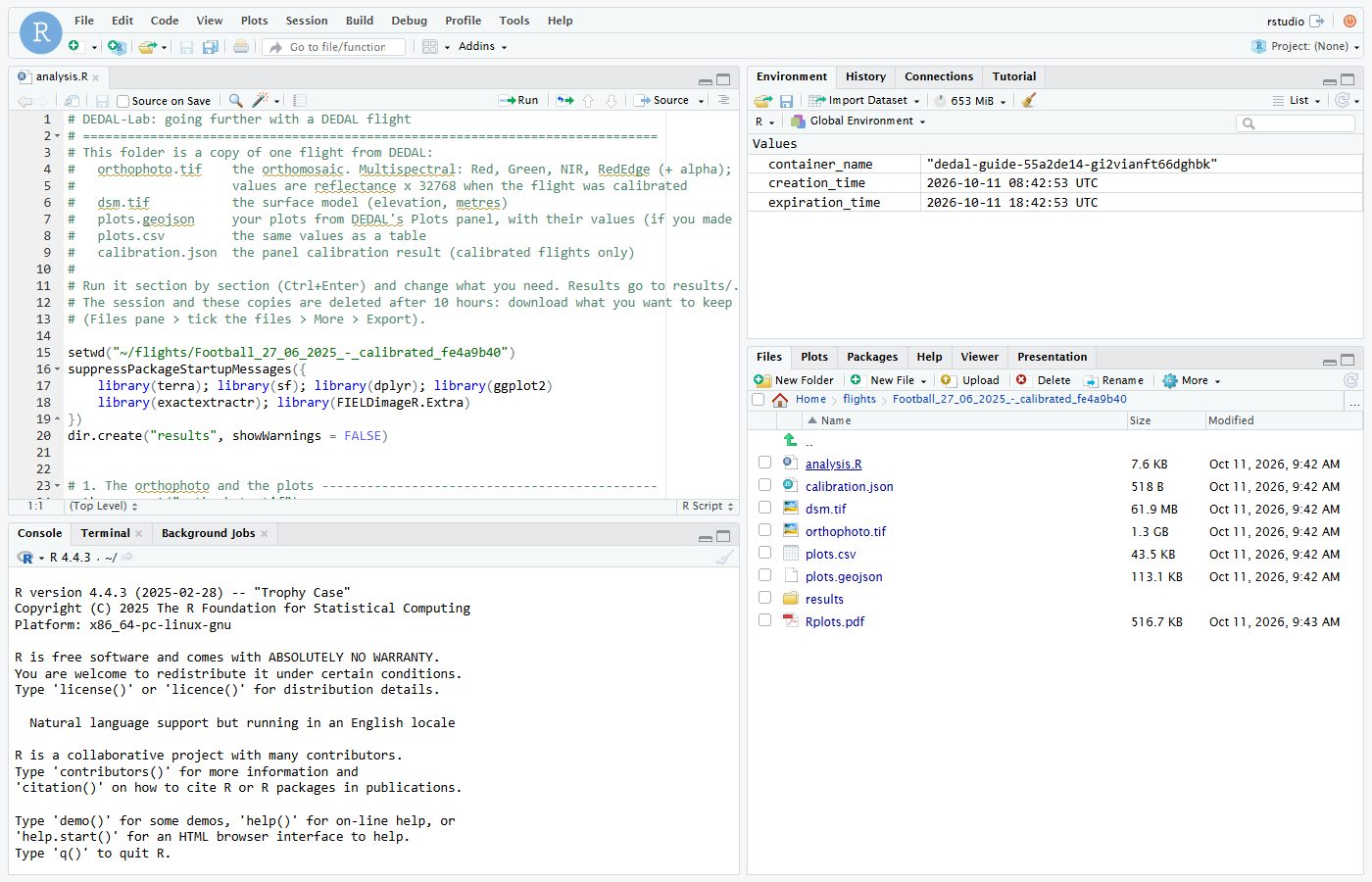Click the Sign out icon beside the rstudio username
The height and width of the screenshot is (882, 1372).
point(1317,21)
